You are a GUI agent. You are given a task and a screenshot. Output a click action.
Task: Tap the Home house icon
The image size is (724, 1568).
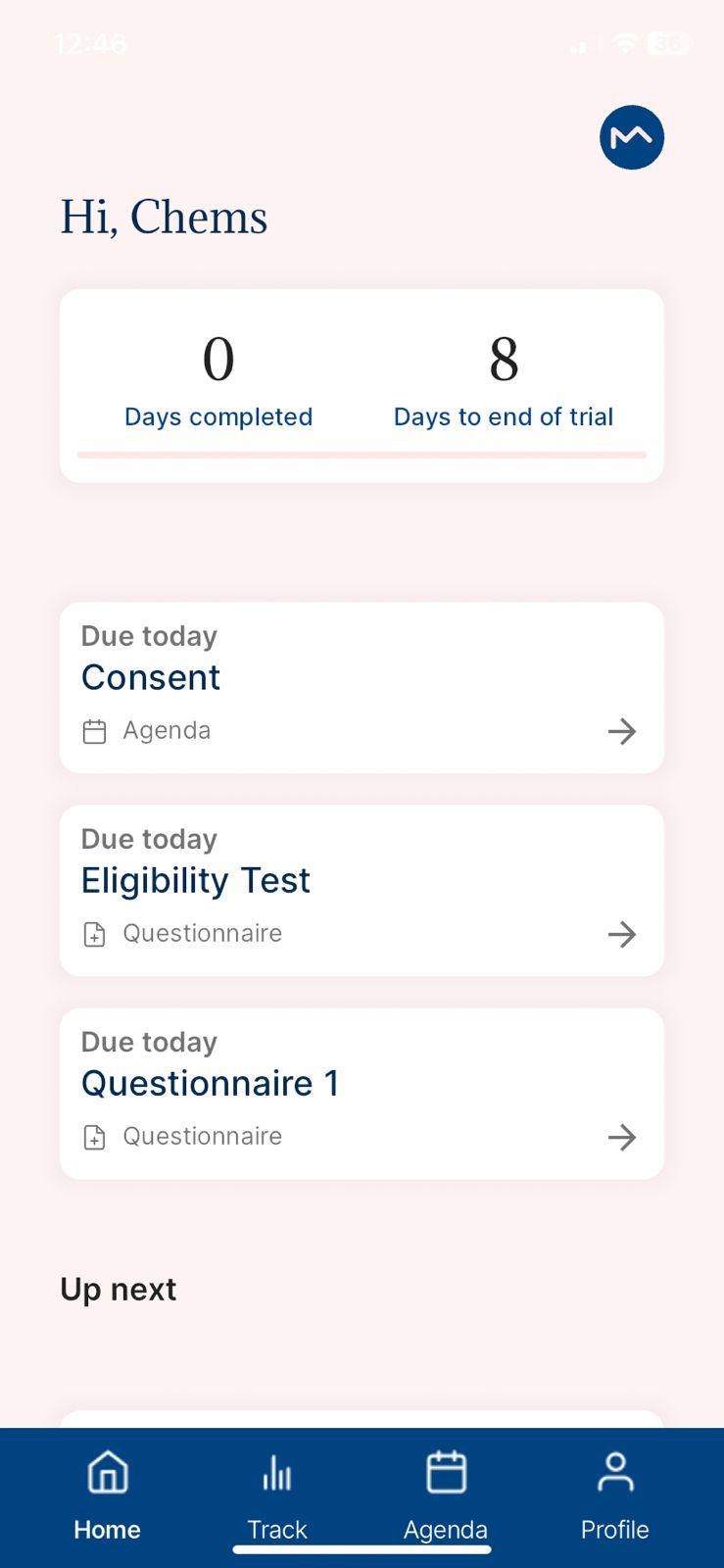coord(108,1472)
